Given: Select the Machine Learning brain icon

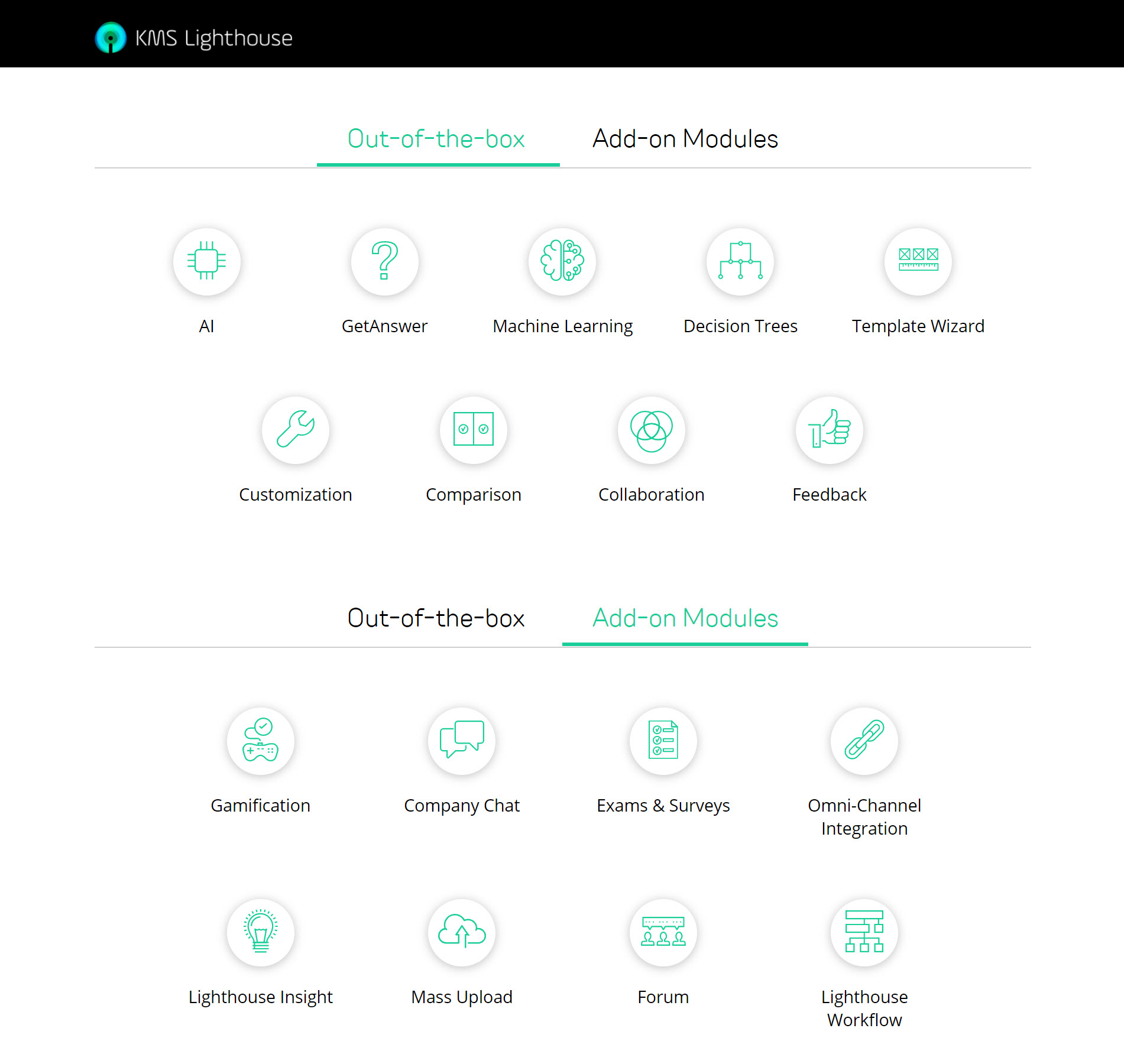Looking at the screenshot, I should pyautogui.click(x=562, y=261).
